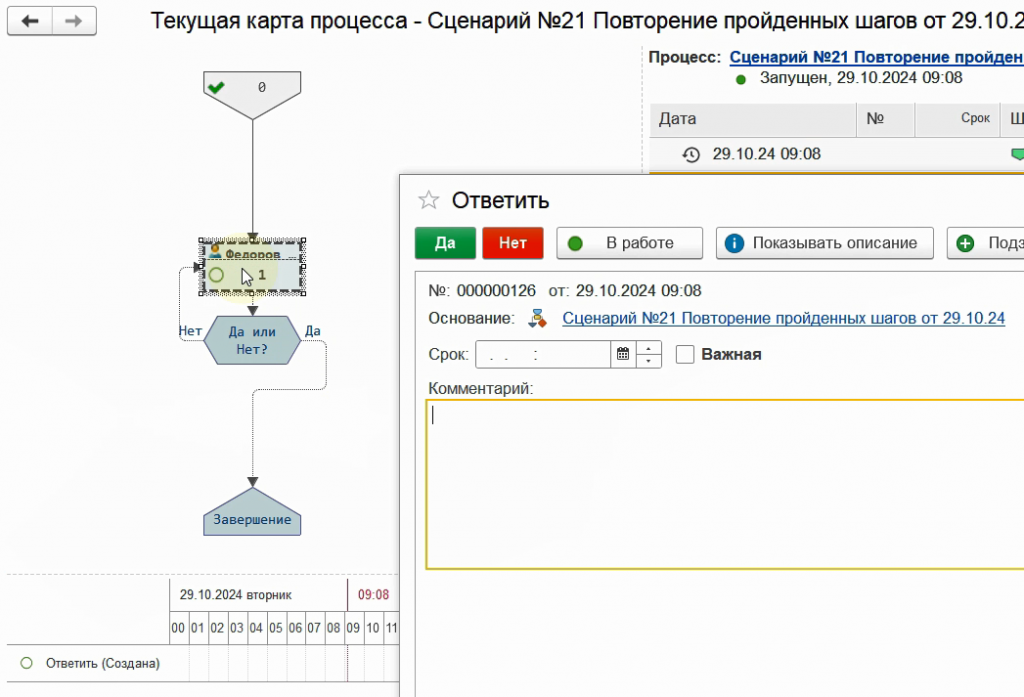Click Показывать описание button
Viewport: 1024px width, 697px height.
coord(823,243)
